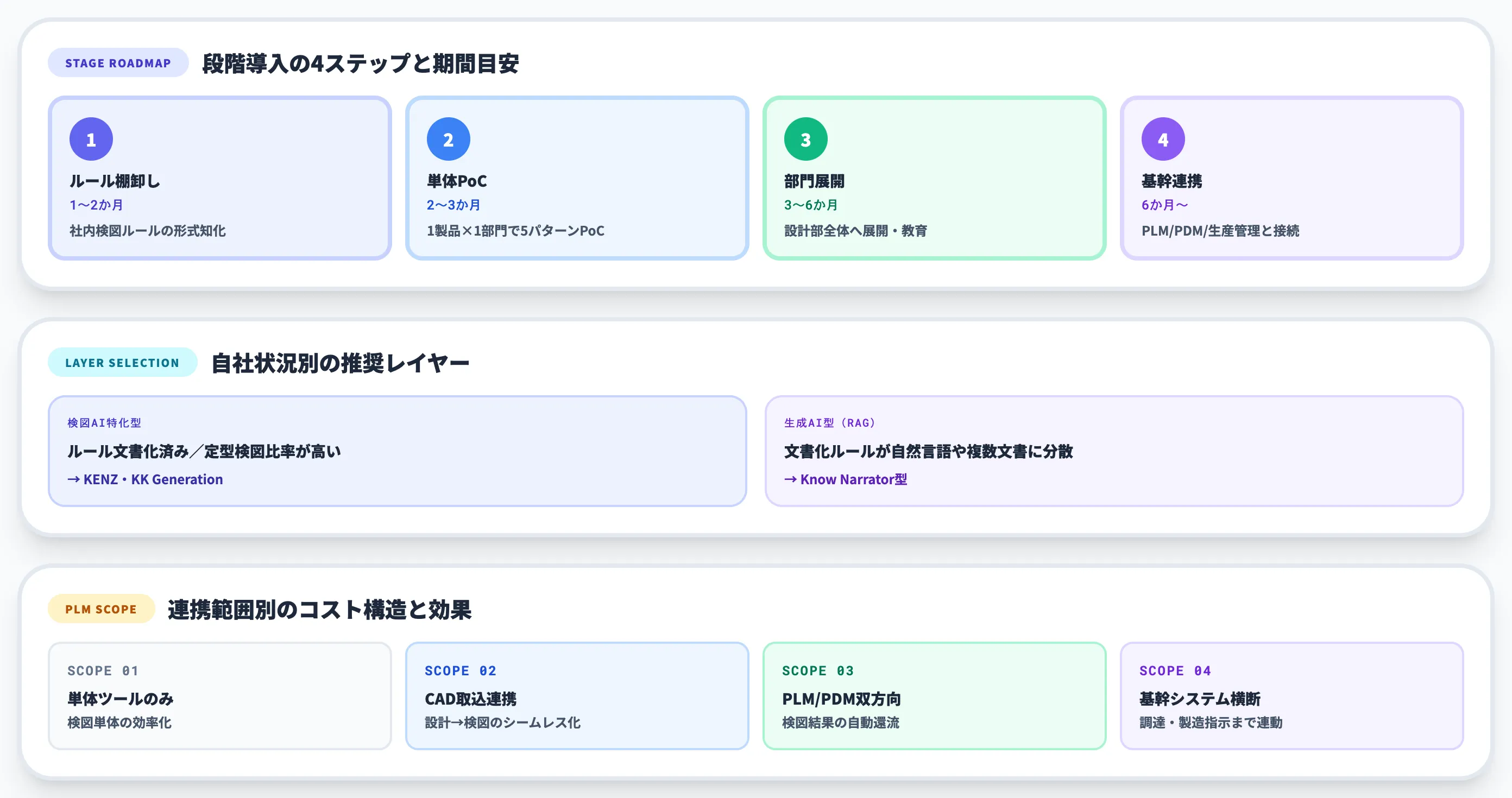Click 設計→検図のシームレス化 description
The height and width of the screenshot is (798, 1512).
502,723
